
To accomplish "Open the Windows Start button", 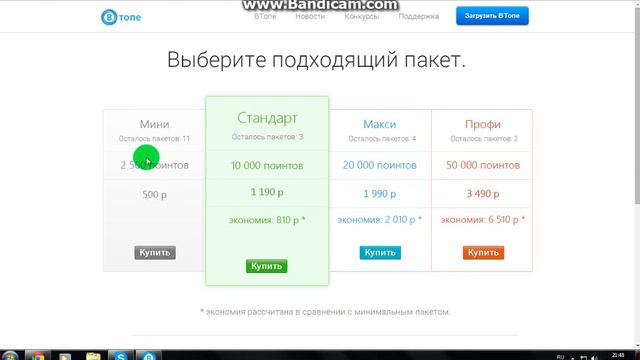I will pos(10,356).
